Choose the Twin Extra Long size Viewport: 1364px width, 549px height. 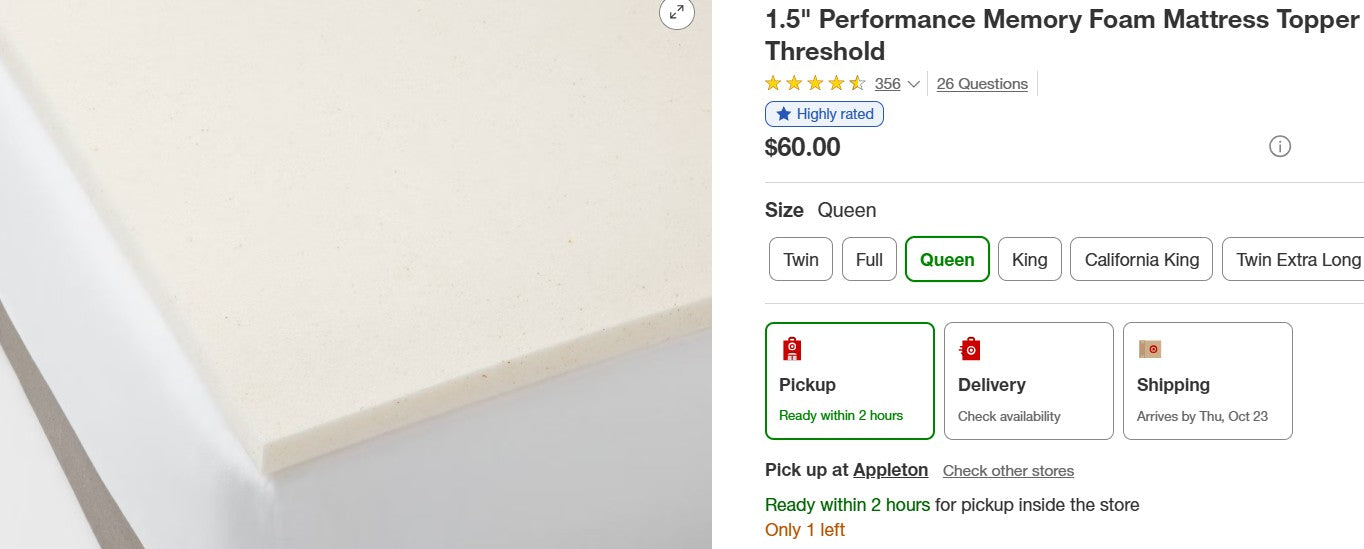point(1297,260)
